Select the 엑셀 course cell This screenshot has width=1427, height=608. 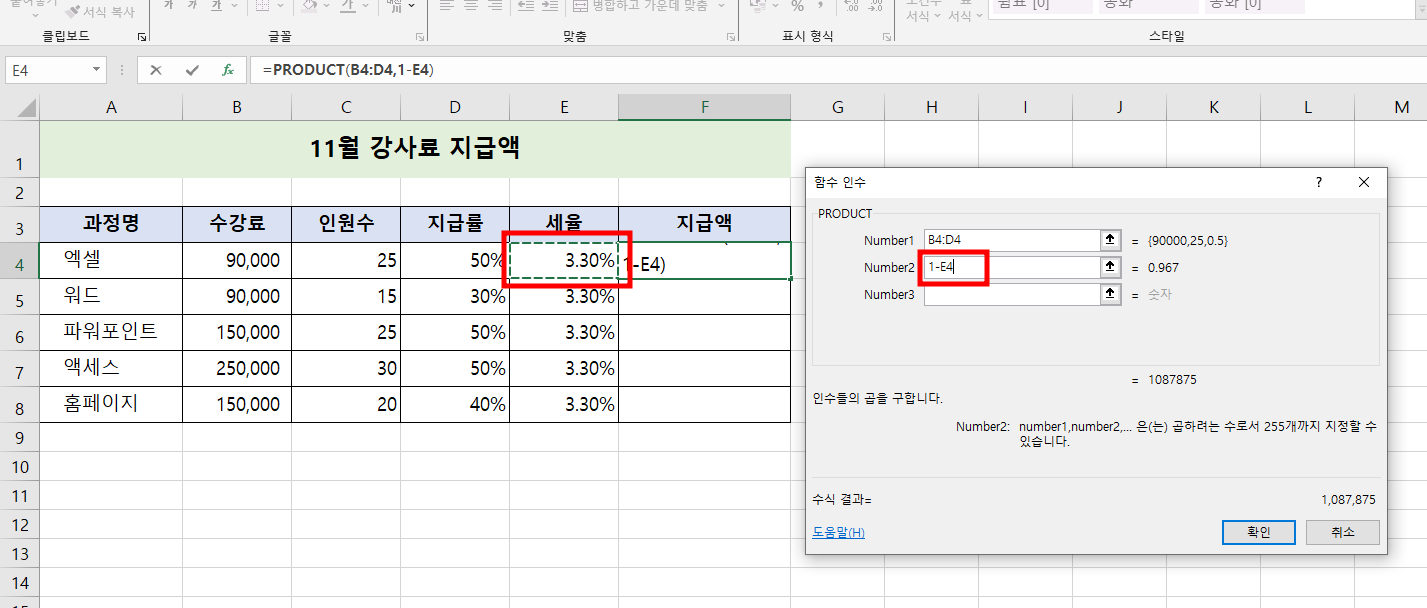point(111,260)
